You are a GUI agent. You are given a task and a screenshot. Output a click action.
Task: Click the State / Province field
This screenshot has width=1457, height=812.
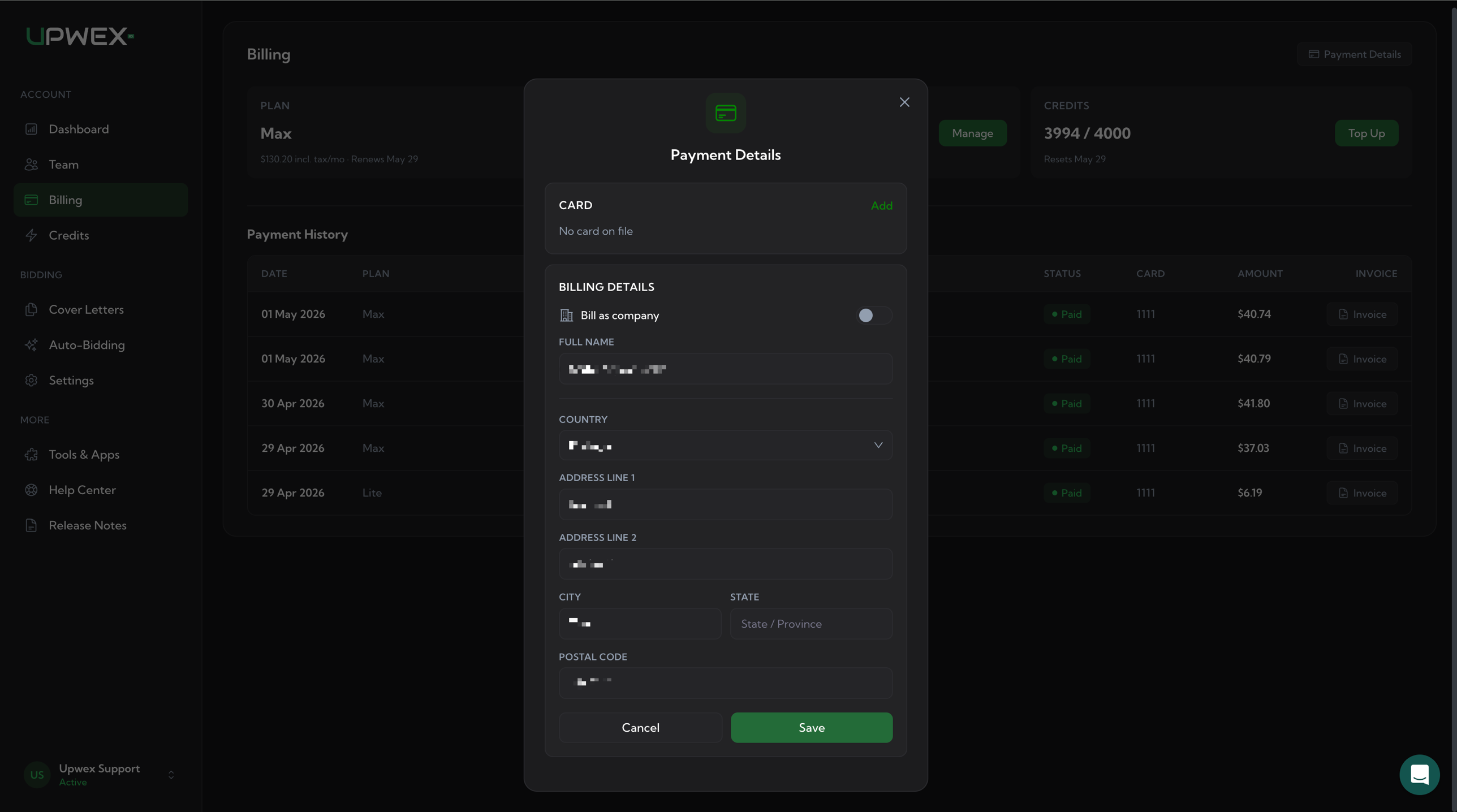[811, 624]
